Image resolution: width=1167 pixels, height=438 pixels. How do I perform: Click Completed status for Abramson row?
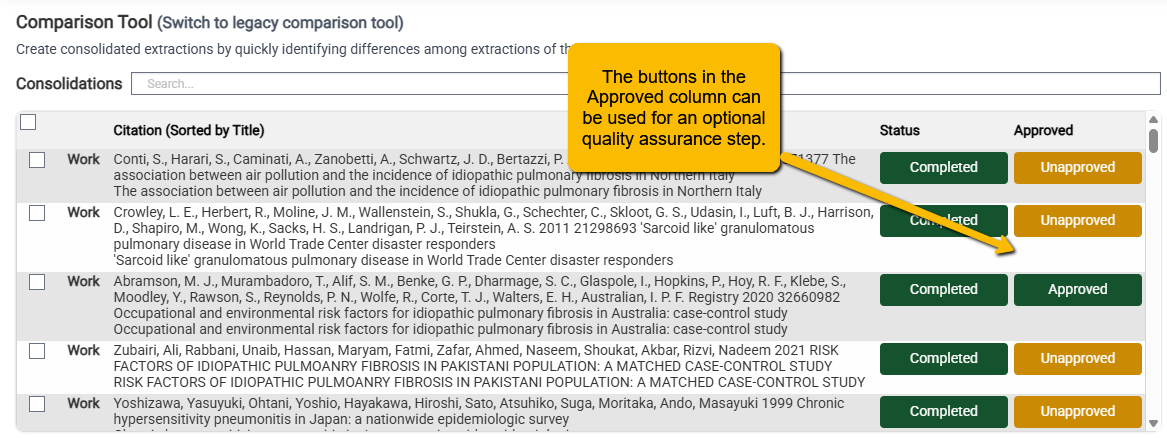click(944, 290)
